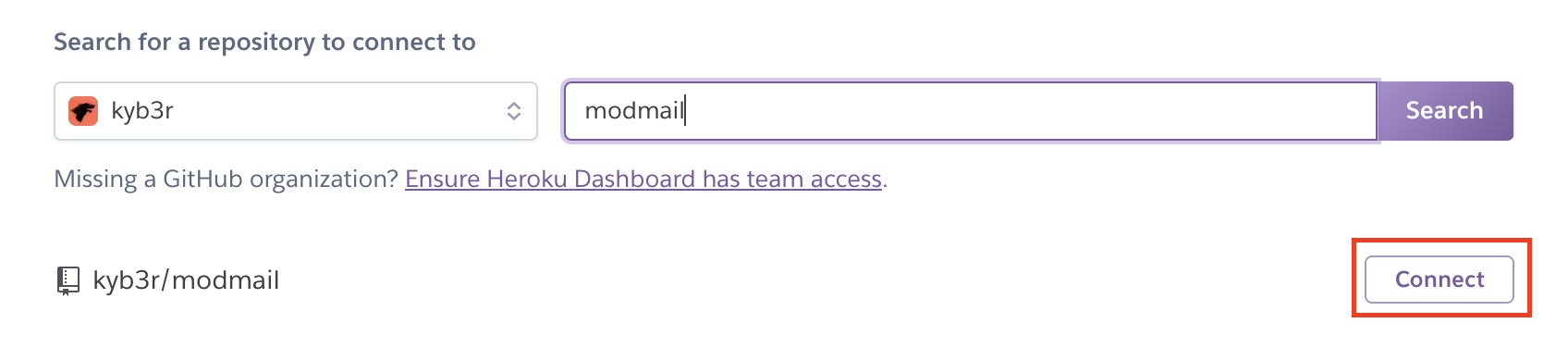Expand the organization selector showing kyb3r
The image size is (1568, 348).
tap(296, 111)
